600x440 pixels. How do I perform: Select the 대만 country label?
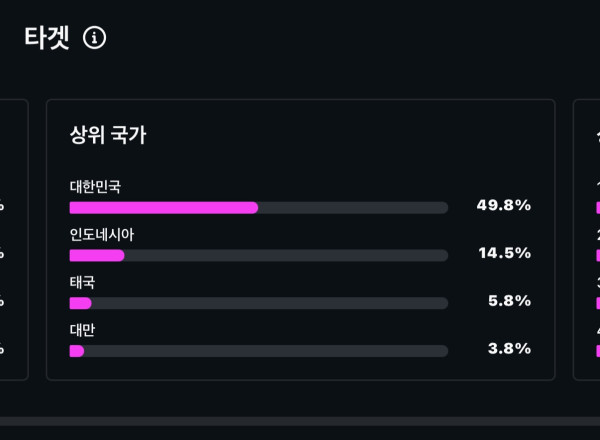pyautogui.click(x=82, y=330)
